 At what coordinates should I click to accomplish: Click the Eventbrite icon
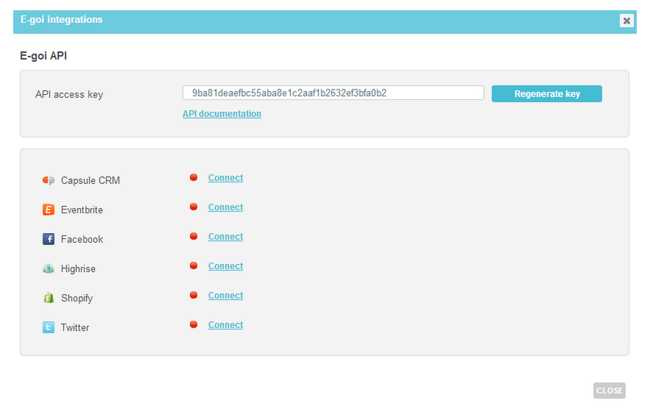click(49, 210)
